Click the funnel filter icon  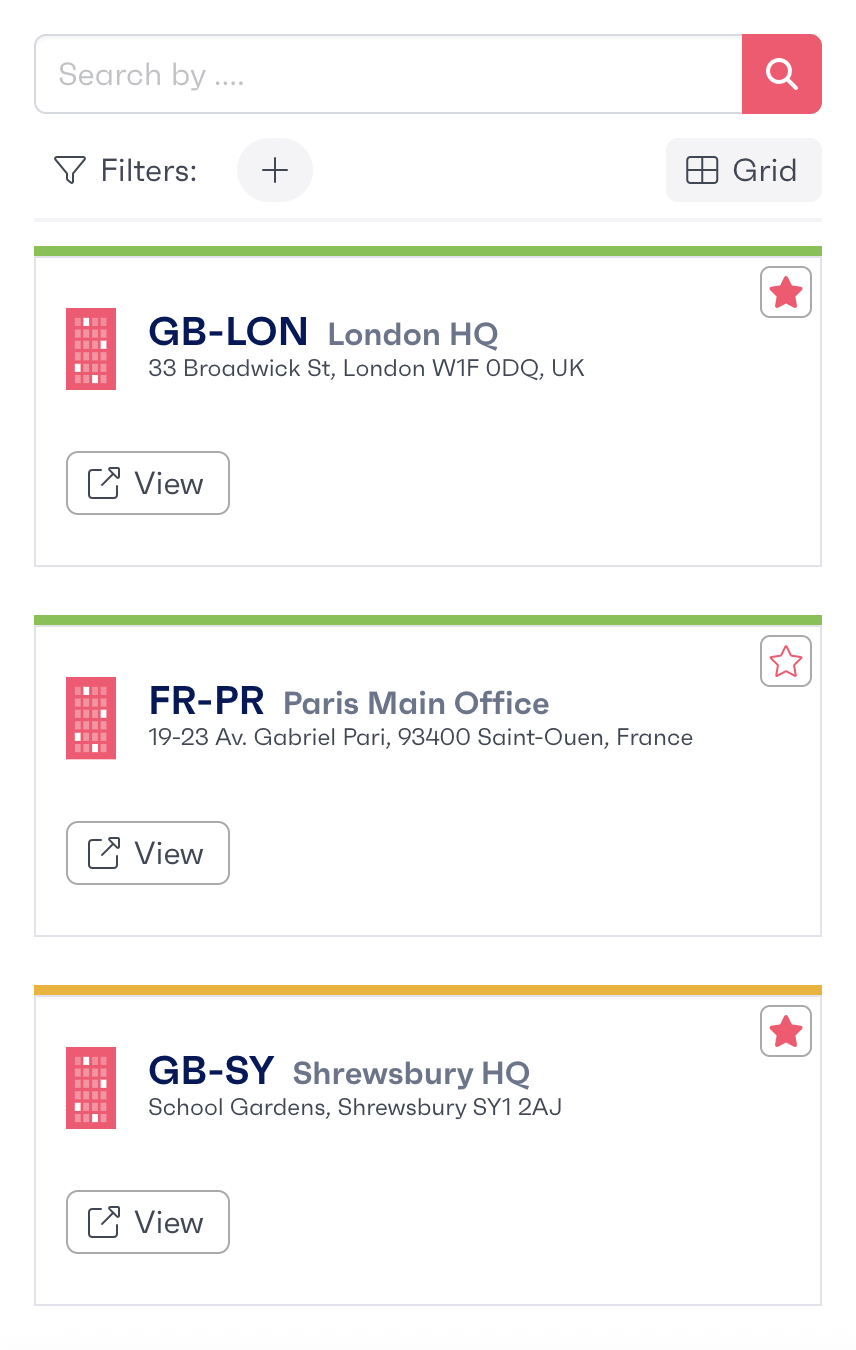(69, 170)
